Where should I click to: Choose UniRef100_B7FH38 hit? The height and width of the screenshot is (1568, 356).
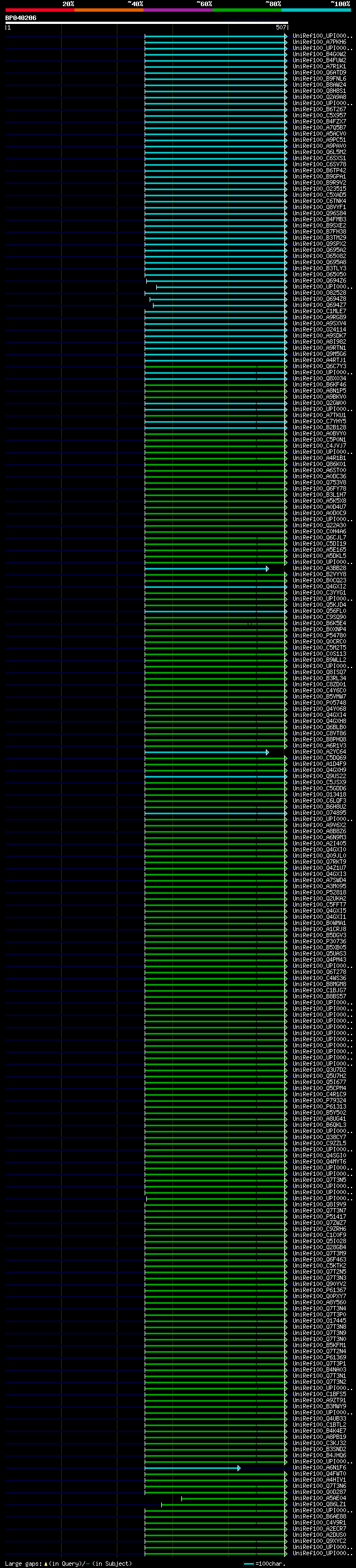(x=319, y=231)
